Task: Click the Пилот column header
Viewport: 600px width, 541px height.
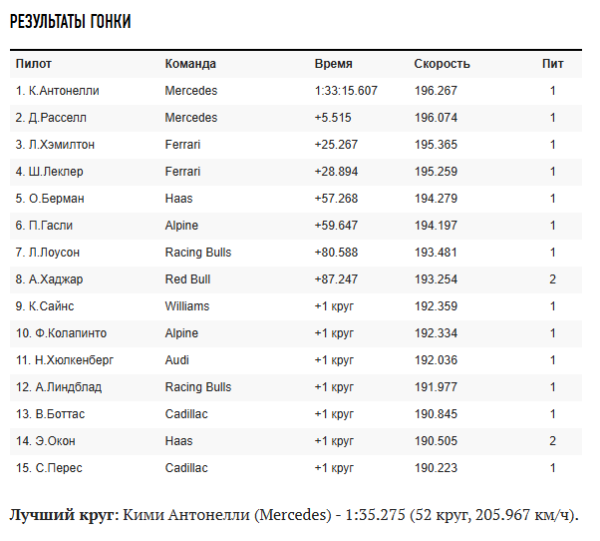Action: pyautogui.click(x=34, y=64)
